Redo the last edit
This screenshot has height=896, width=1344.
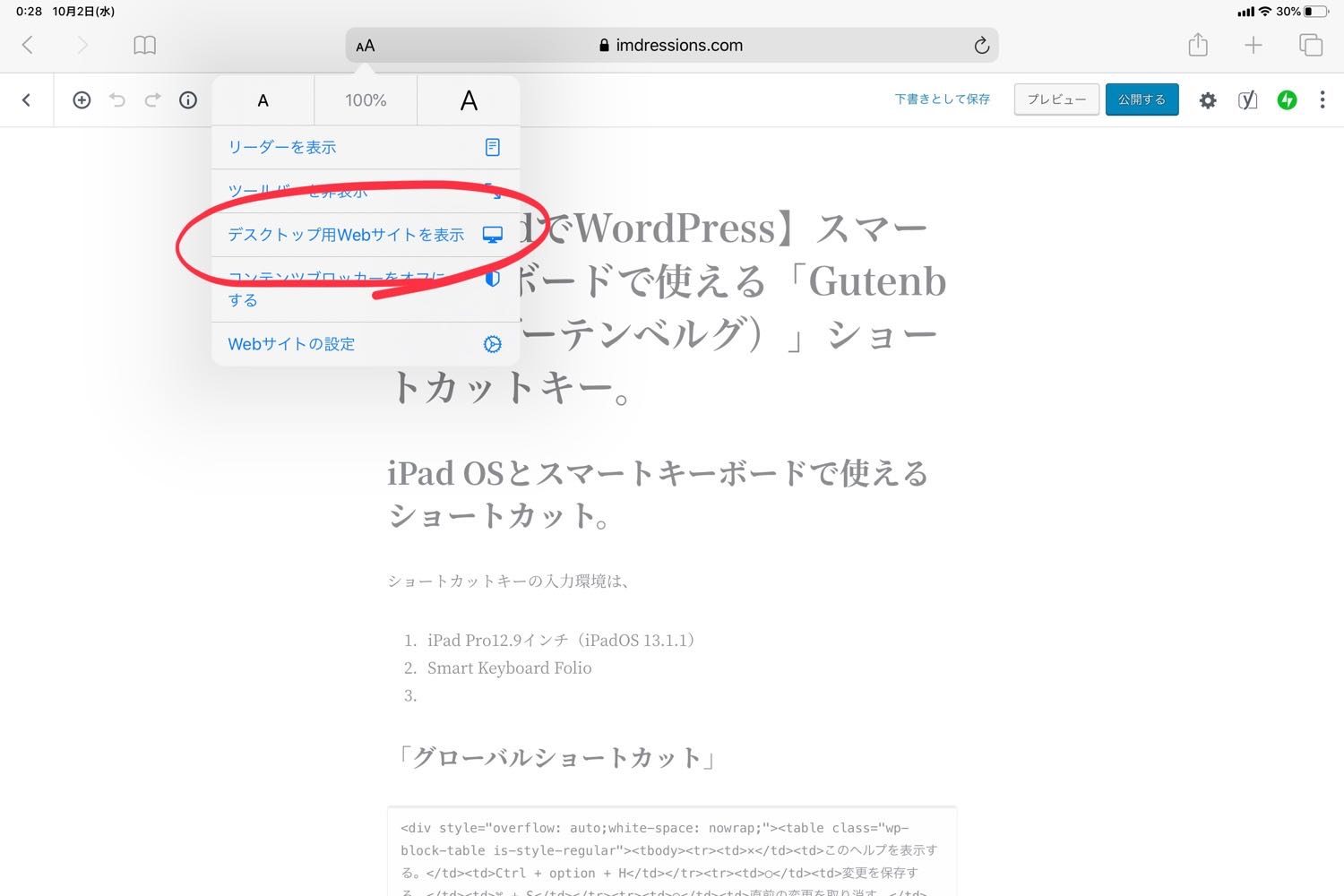[153, 100]
